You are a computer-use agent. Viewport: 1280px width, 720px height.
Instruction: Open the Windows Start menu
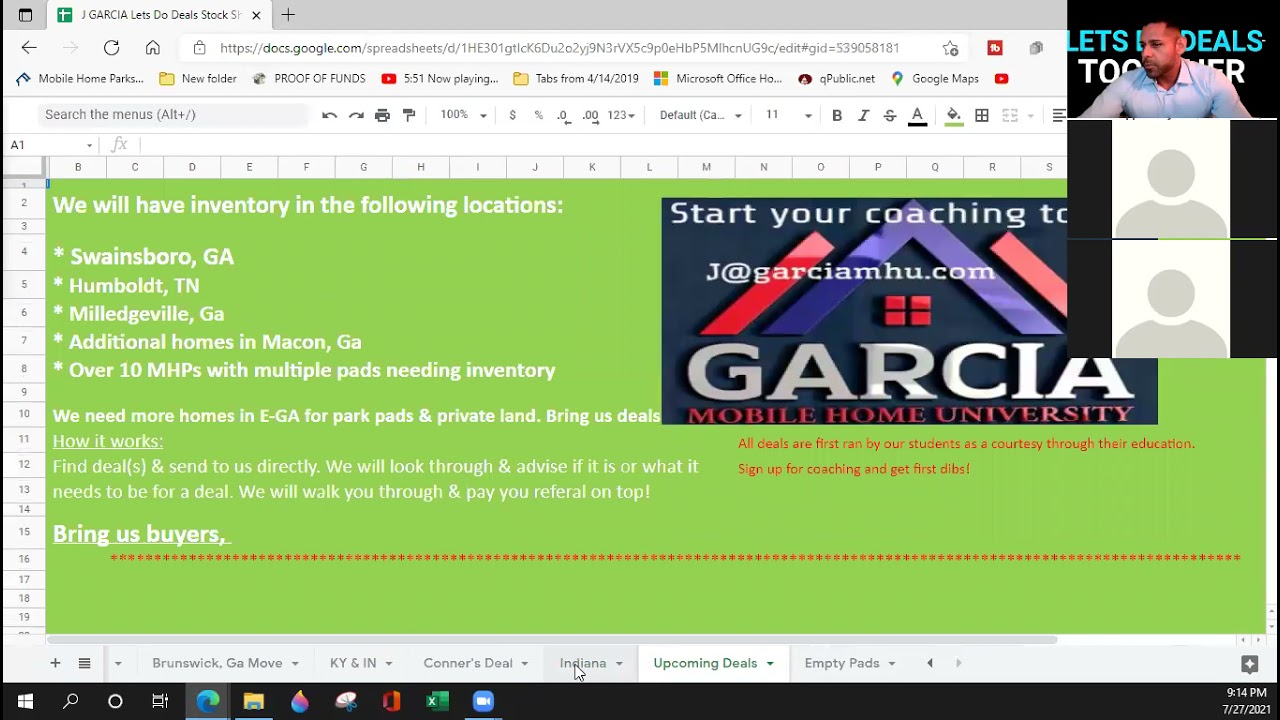tap(25, 701)
